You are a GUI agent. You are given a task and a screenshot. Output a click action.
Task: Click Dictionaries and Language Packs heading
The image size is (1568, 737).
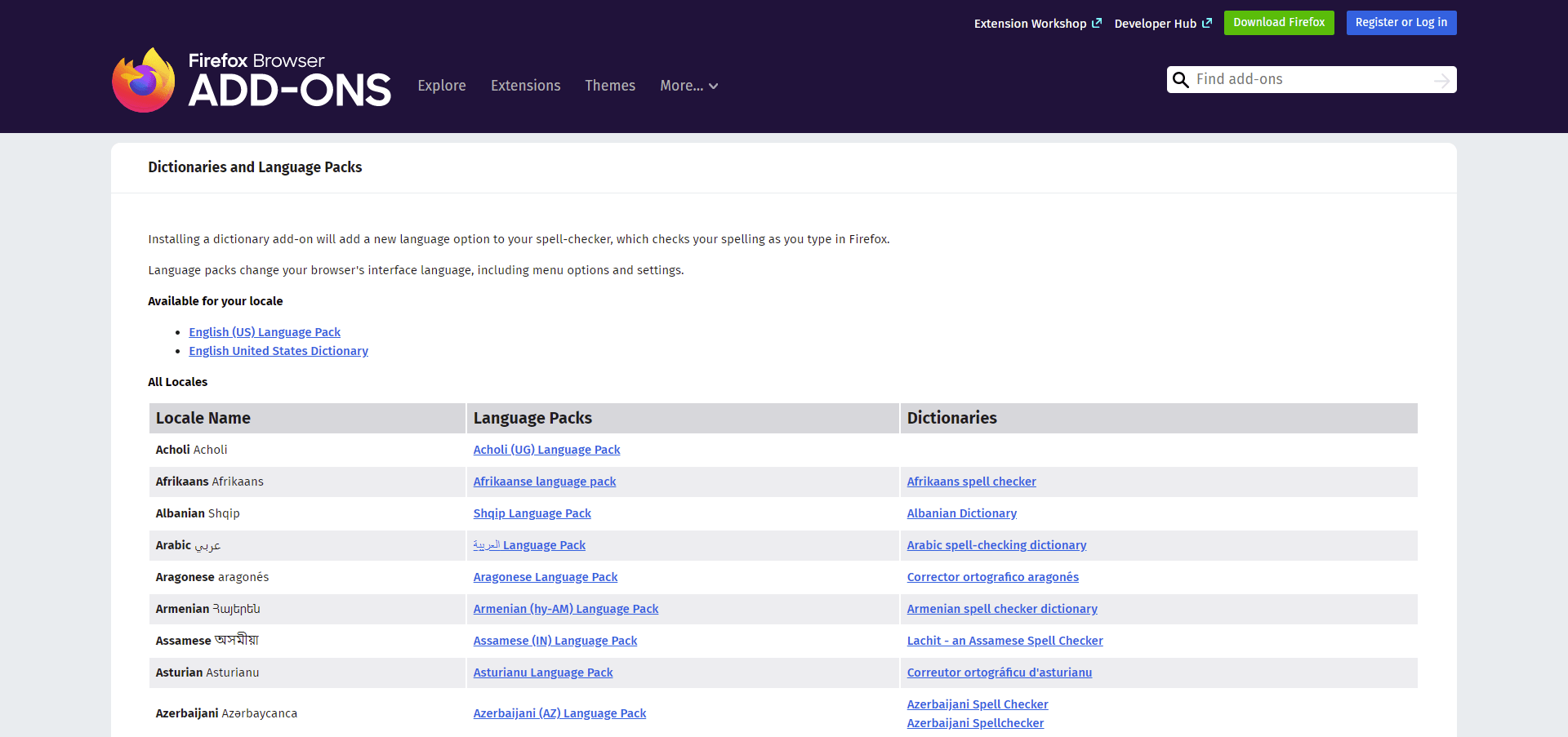255,167
